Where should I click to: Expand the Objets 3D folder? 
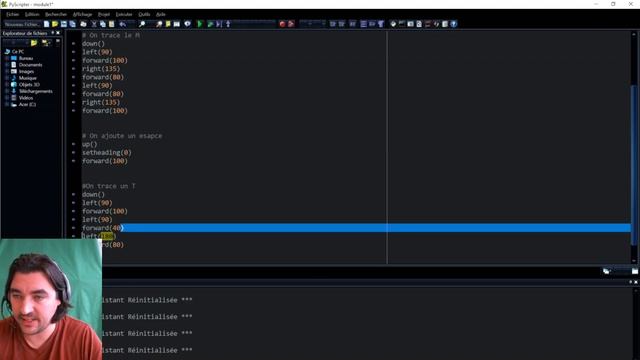click(x=7, y=84)
